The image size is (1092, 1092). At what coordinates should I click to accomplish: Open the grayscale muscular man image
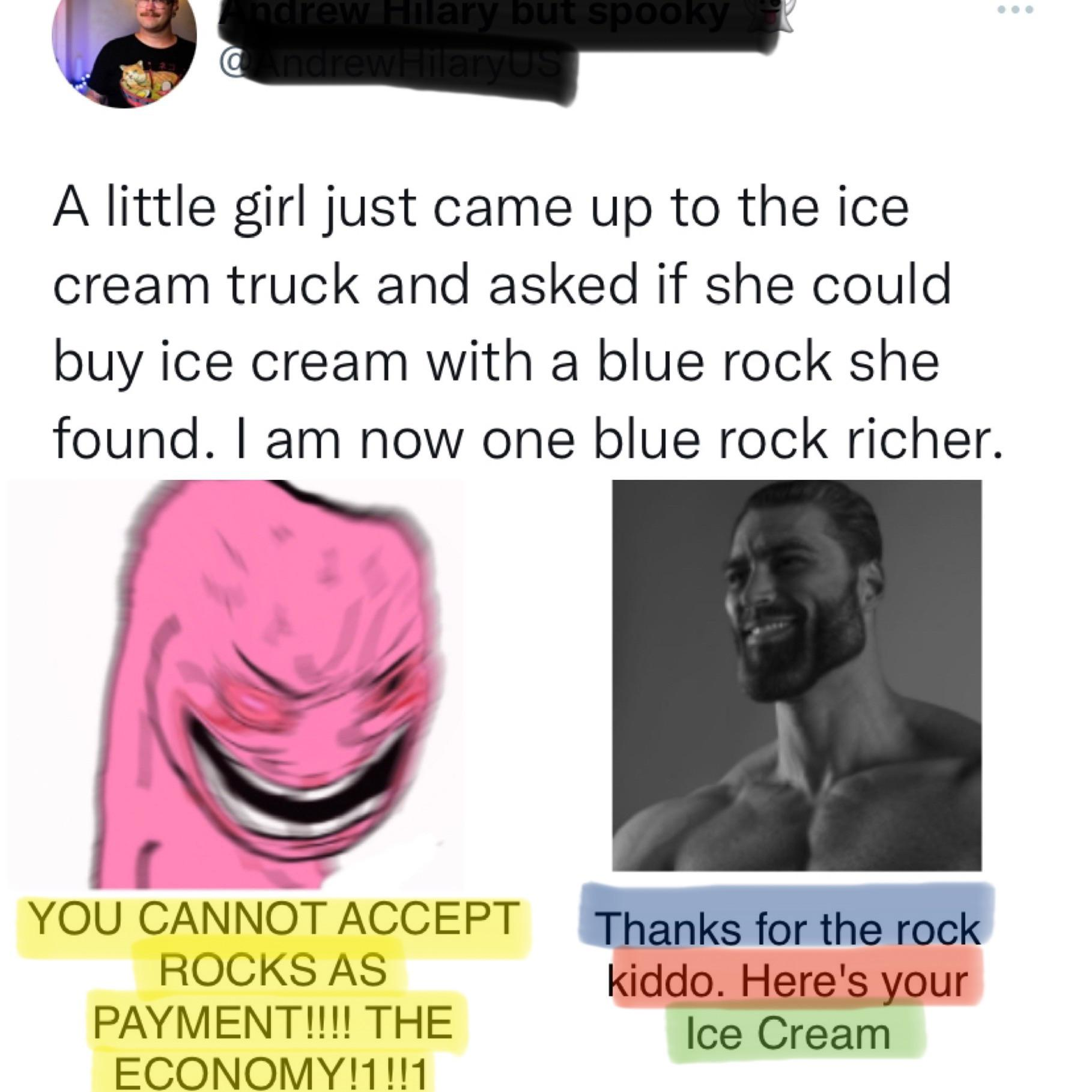(x=796, y=675)
